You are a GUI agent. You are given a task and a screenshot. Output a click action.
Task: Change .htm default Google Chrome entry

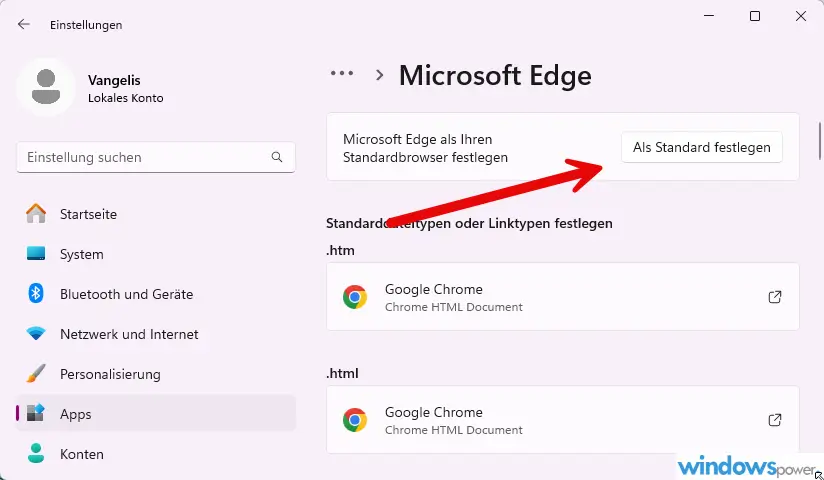pos(563,297)
